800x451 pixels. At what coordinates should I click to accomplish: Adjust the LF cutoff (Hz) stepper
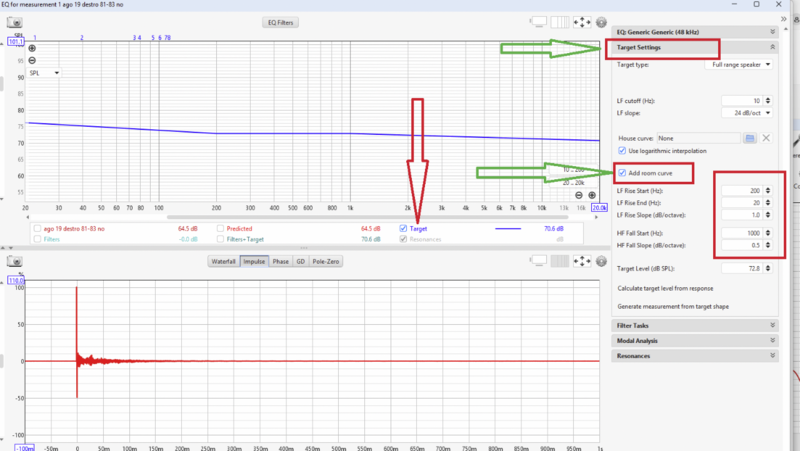tap(768, 101)
